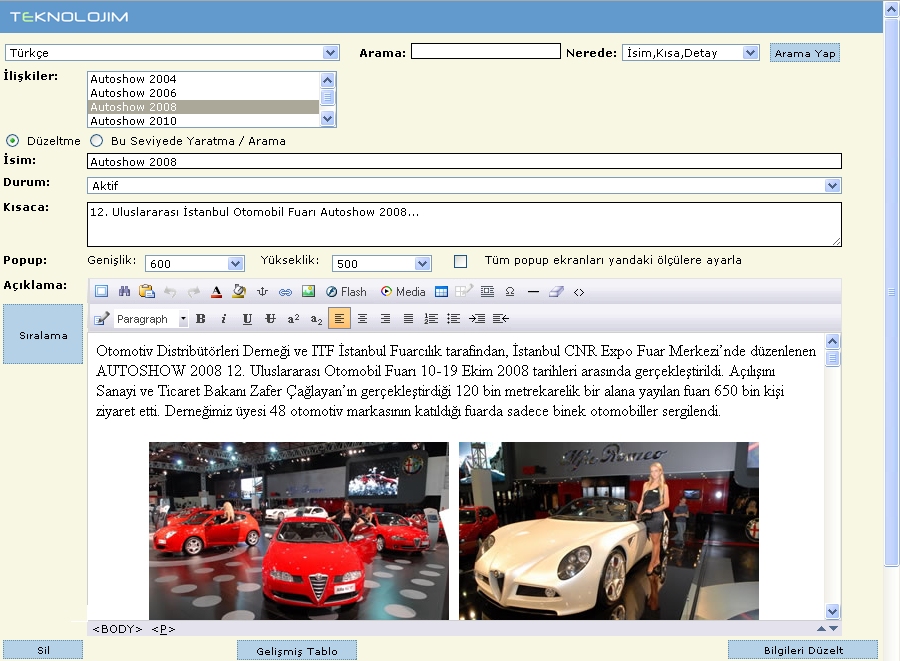Select Autoshow 2008 in İlişkiler list
The width and height of the screenshot is (900, 661).
point(203,107)
